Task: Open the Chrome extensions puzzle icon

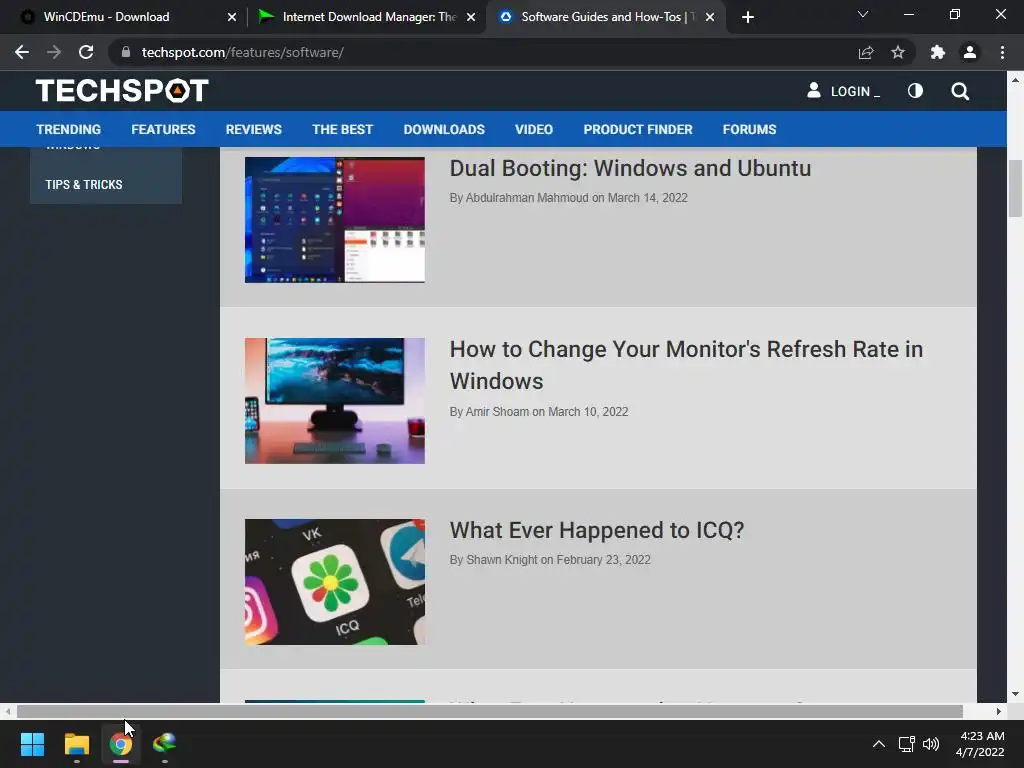Action: (938, 52)
